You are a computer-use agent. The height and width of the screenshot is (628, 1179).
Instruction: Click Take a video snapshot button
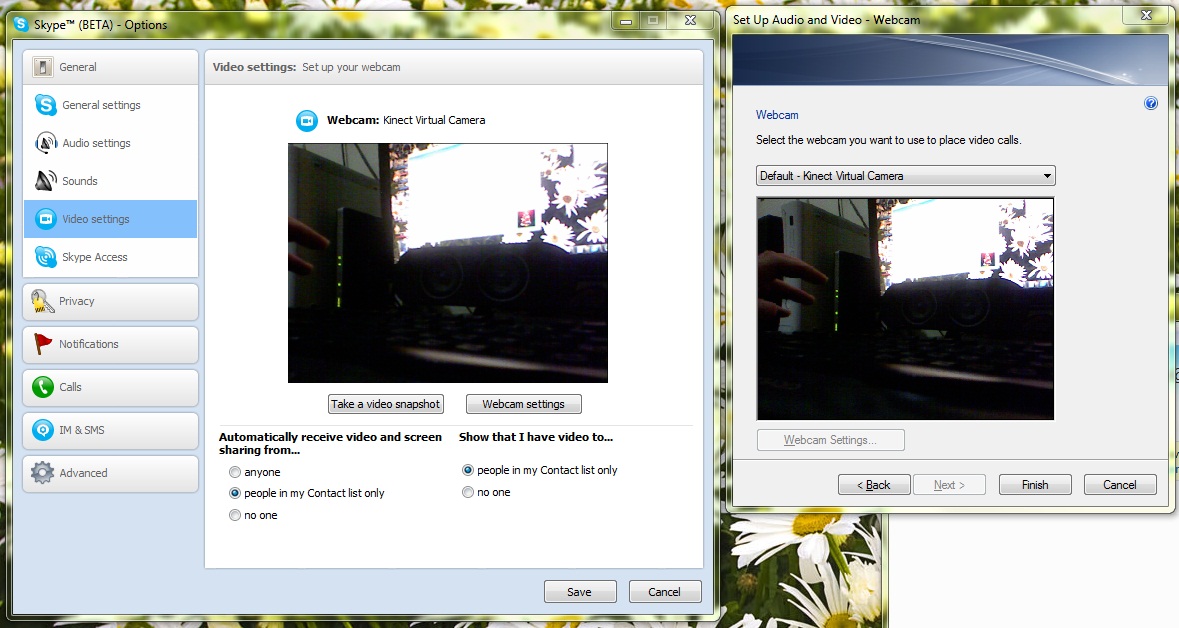coord(386,404)
